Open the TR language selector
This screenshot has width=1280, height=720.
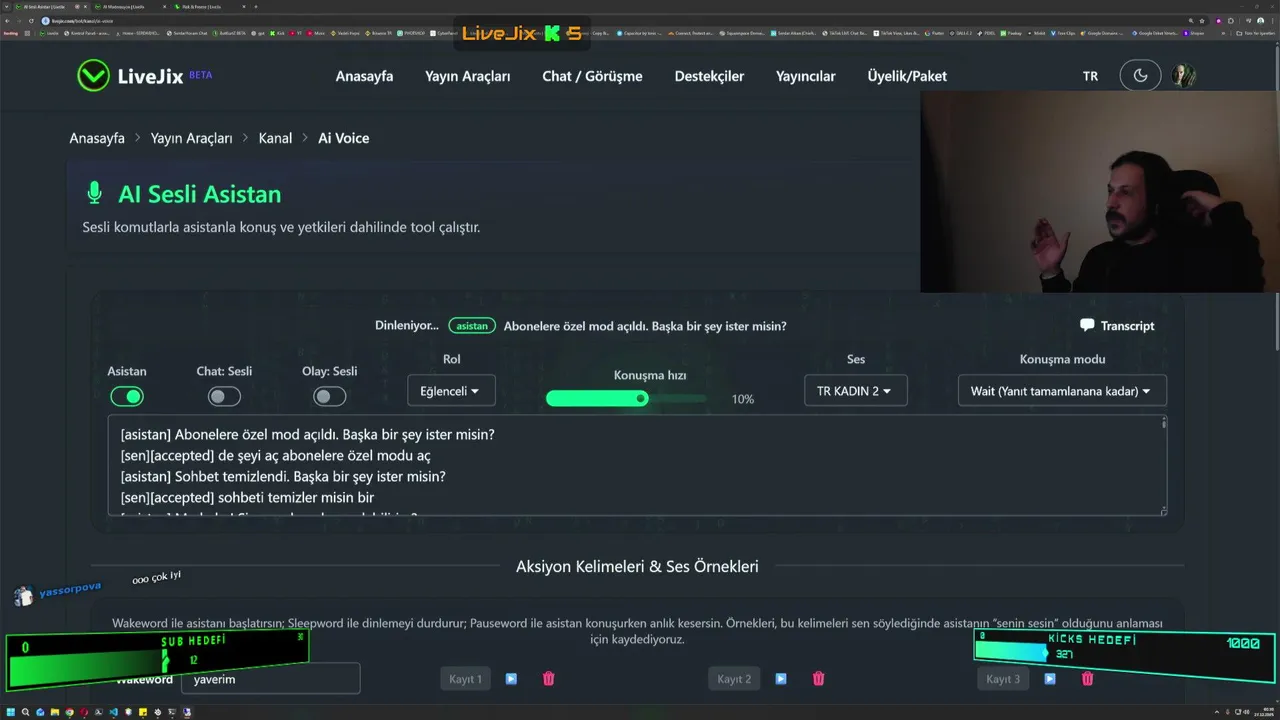pyautogui.click(x=1090, y=76)
